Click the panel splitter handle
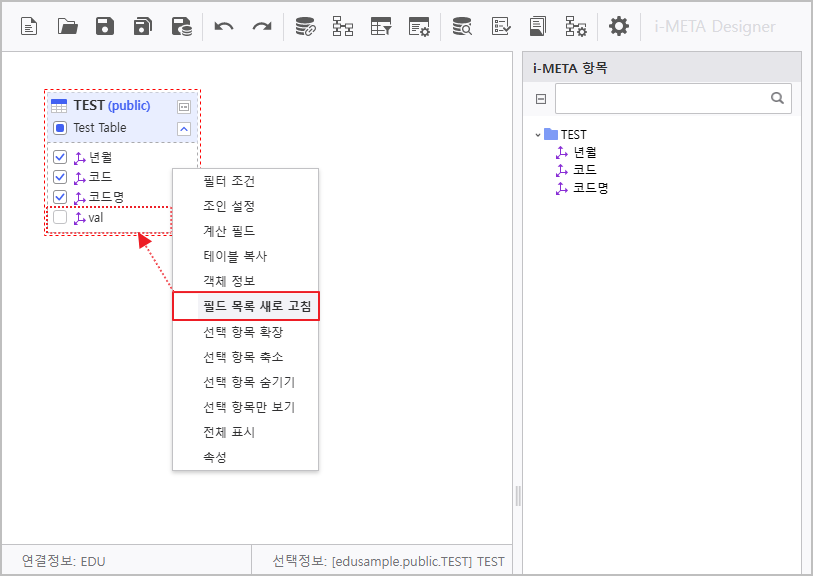 tap(517, 496)
